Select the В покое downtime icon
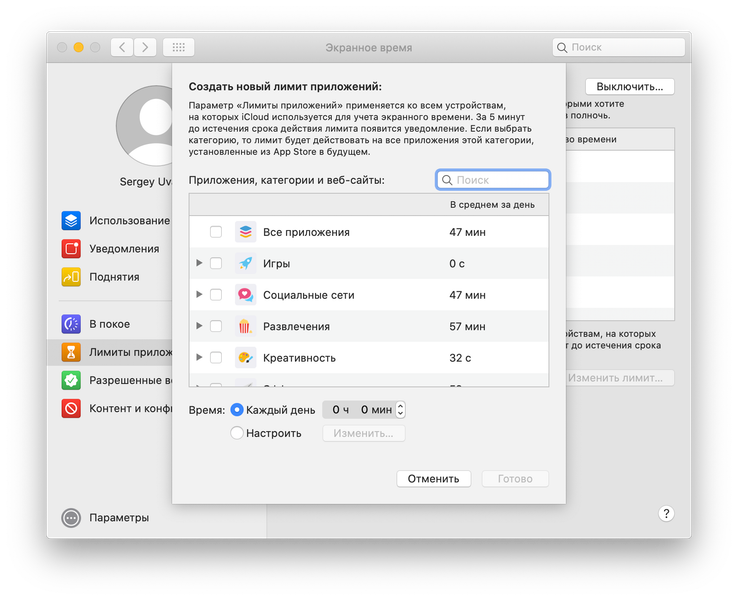This screenshot has height=600, width=738. click(x=71, y=324)
